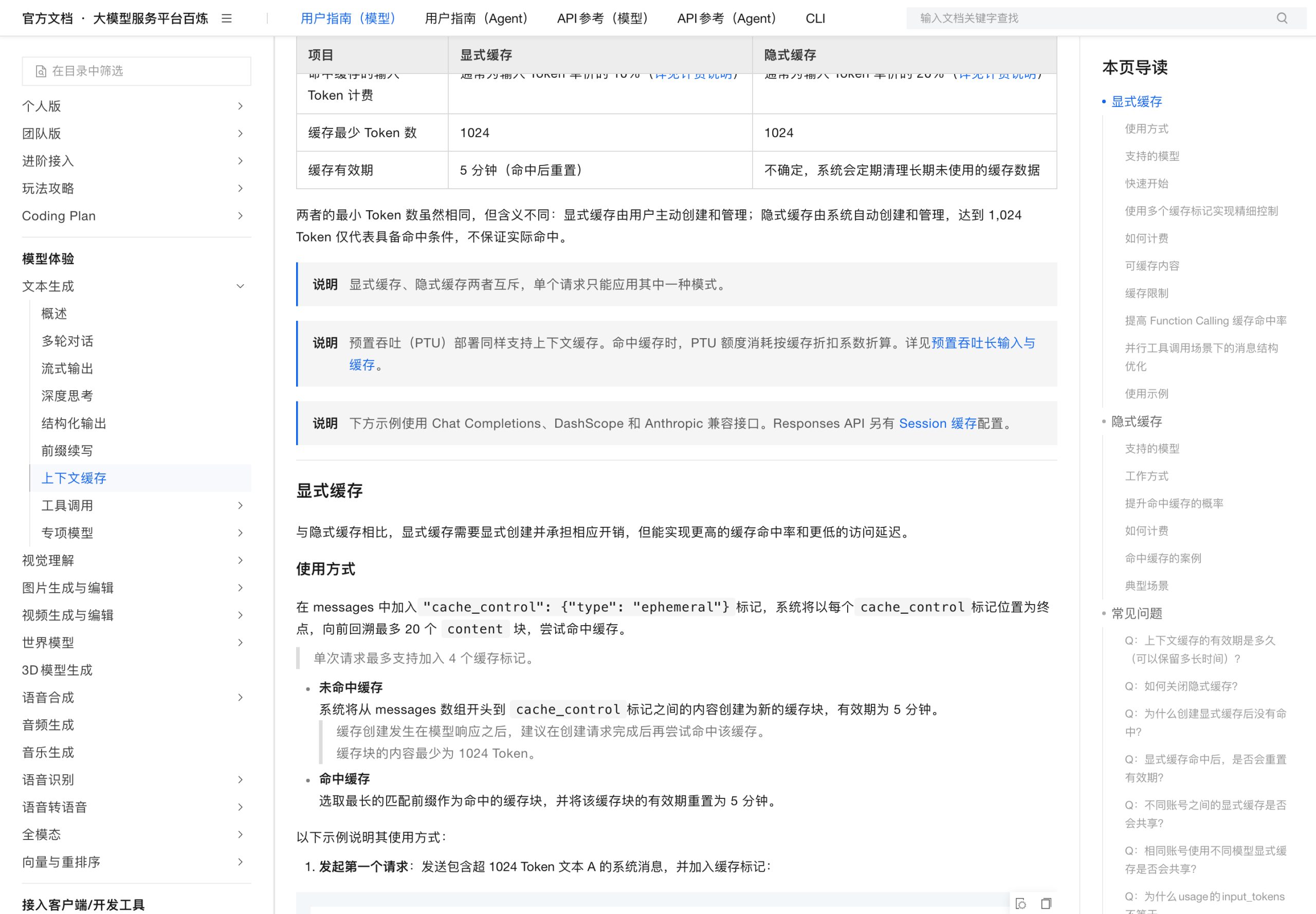Open the 多轮对话 page
Image resolution: width=1316 pixels, height=914 pixels.
coord(67,341)
